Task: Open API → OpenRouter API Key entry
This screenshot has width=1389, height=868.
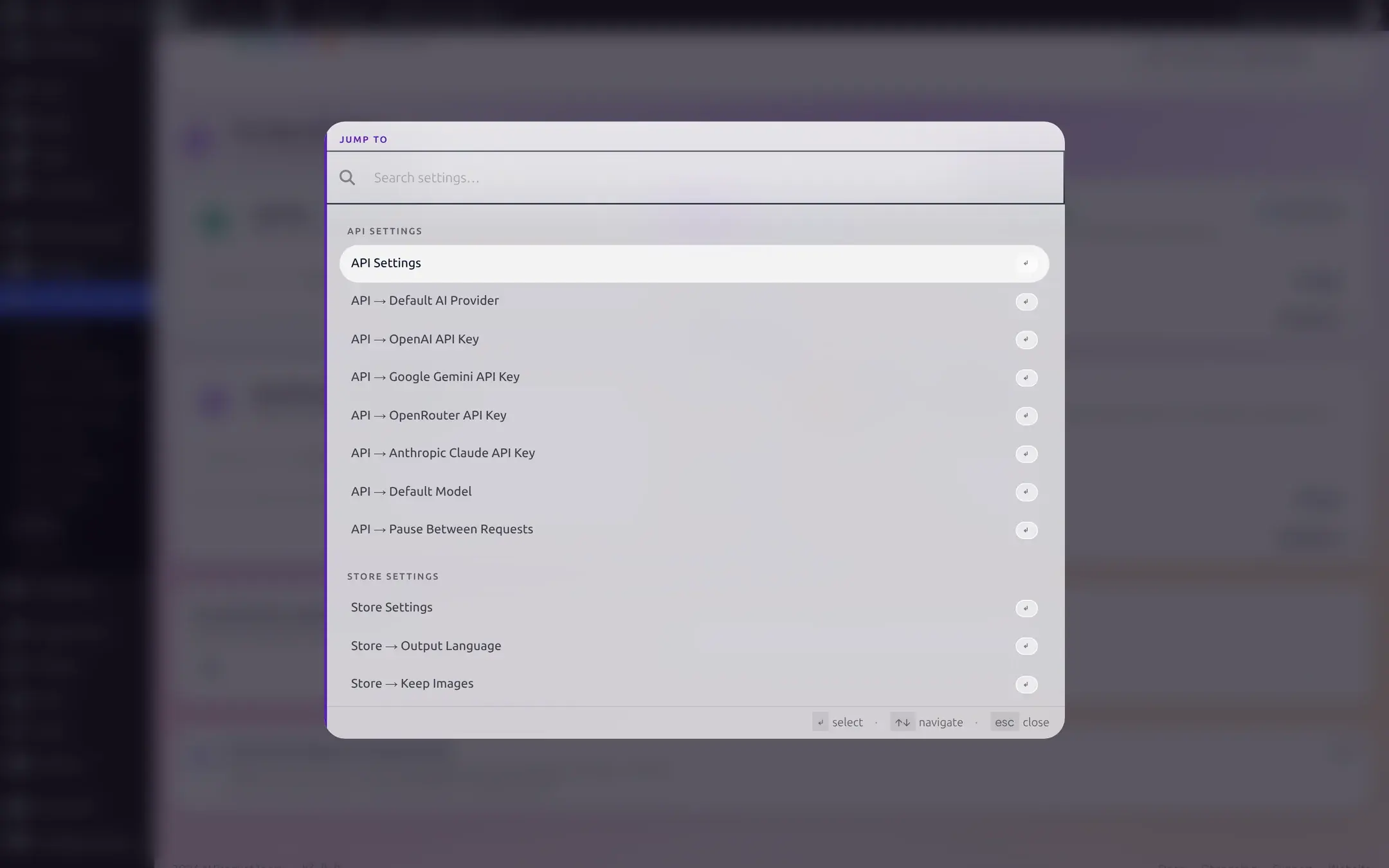Action: (x=694, y=415)
